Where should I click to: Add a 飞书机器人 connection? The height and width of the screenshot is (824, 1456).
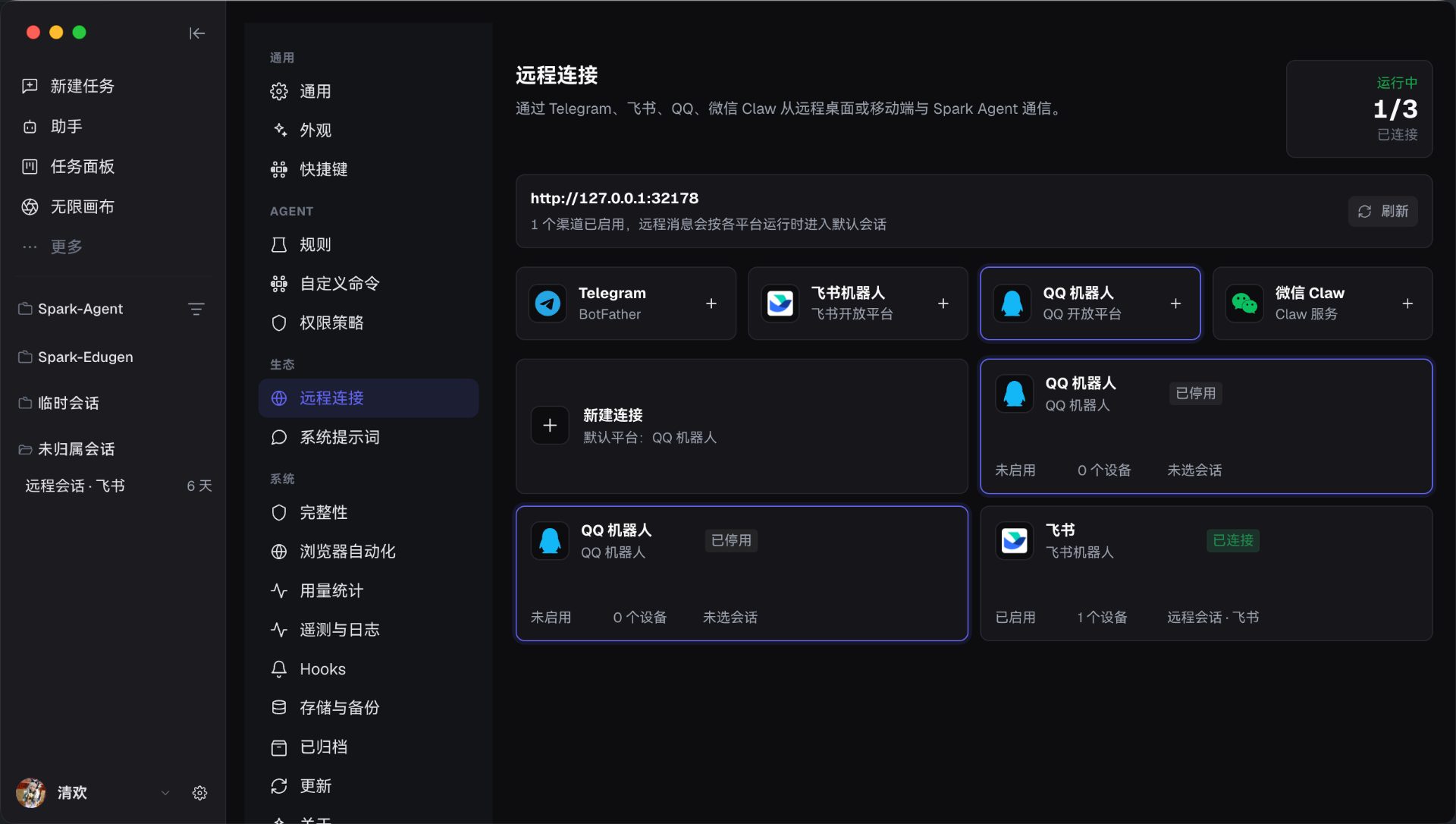[943, 303]
